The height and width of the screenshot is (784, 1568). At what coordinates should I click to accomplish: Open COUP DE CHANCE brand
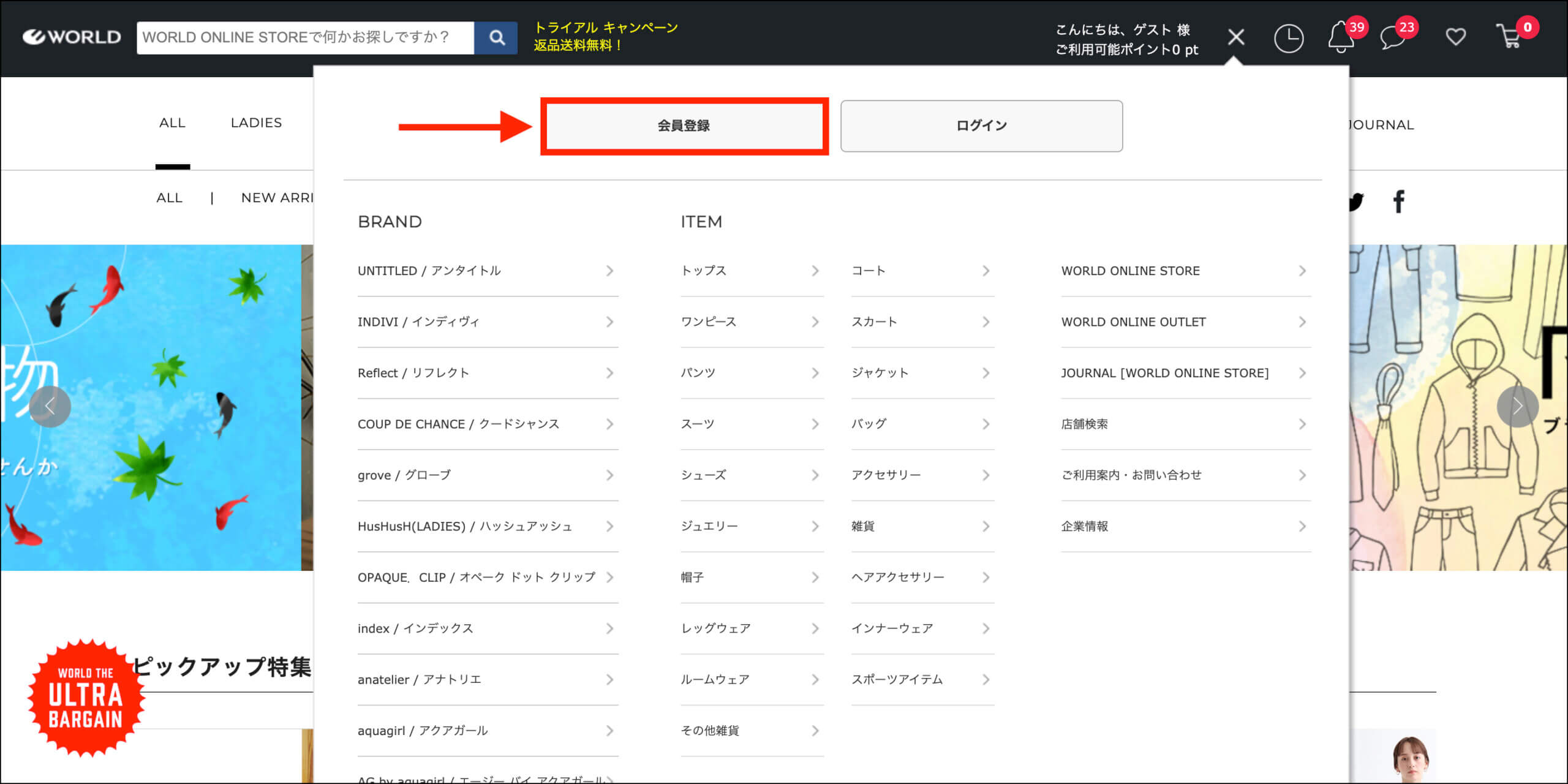click(x=488, y=424)
